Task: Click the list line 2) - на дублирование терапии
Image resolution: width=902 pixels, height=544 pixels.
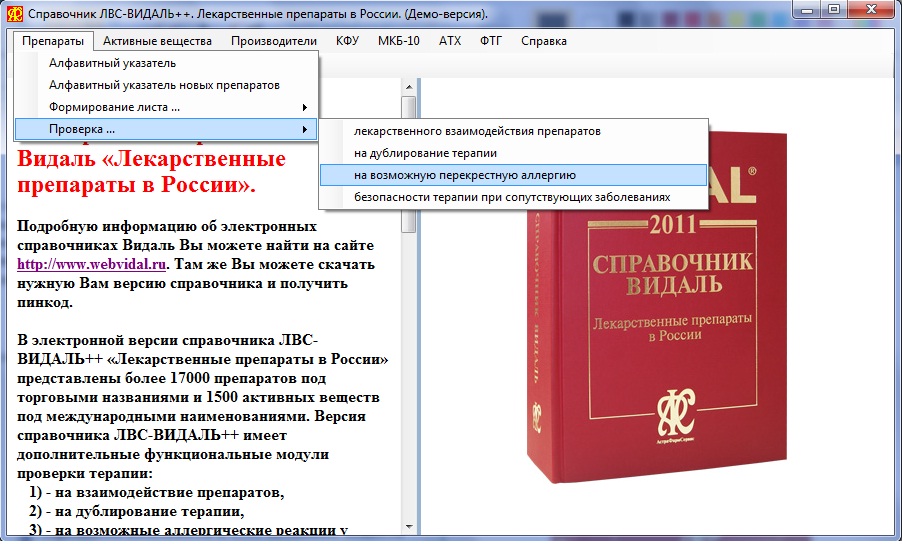Action: pos(137,511)
